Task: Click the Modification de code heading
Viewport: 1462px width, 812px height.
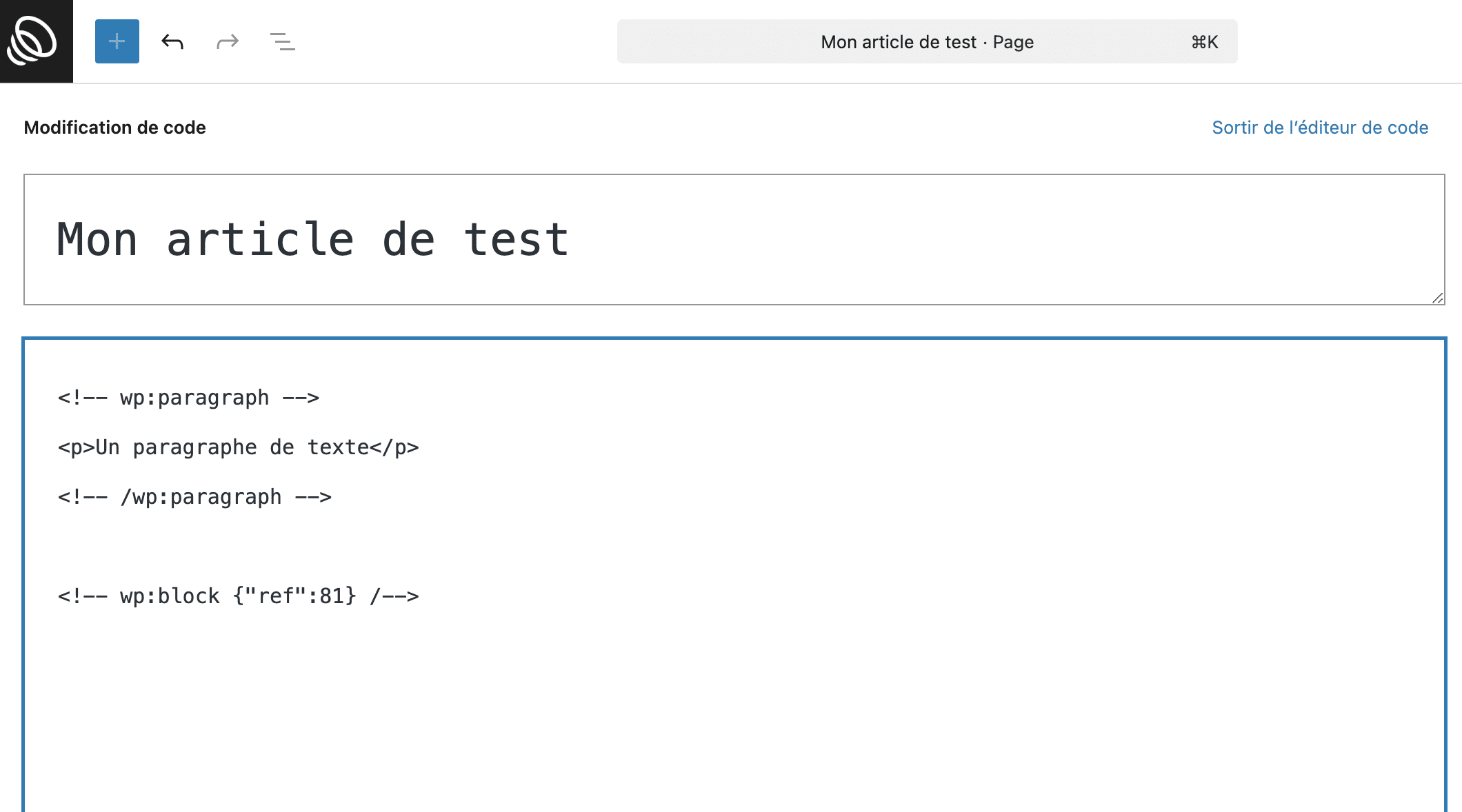Action: click(114, 128)
